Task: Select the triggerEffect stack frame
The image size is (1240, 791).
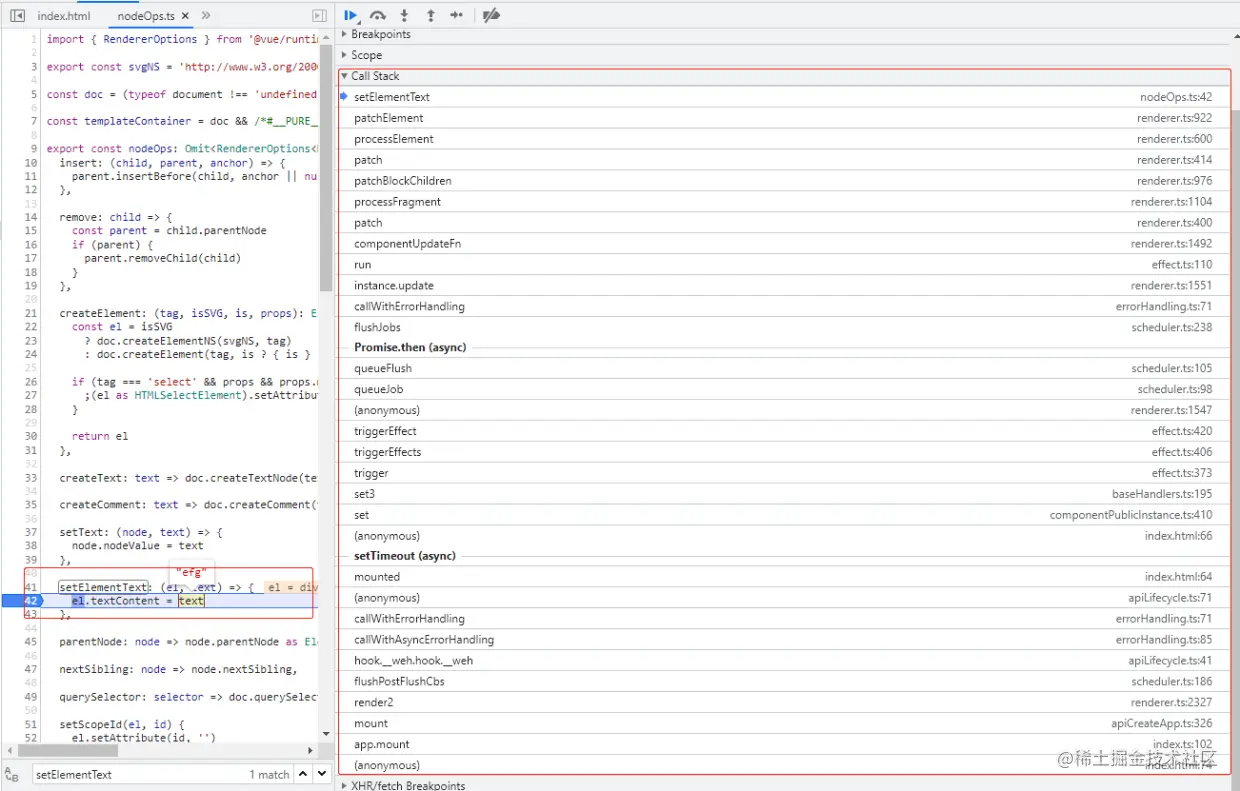Action: tap(785, 432)
